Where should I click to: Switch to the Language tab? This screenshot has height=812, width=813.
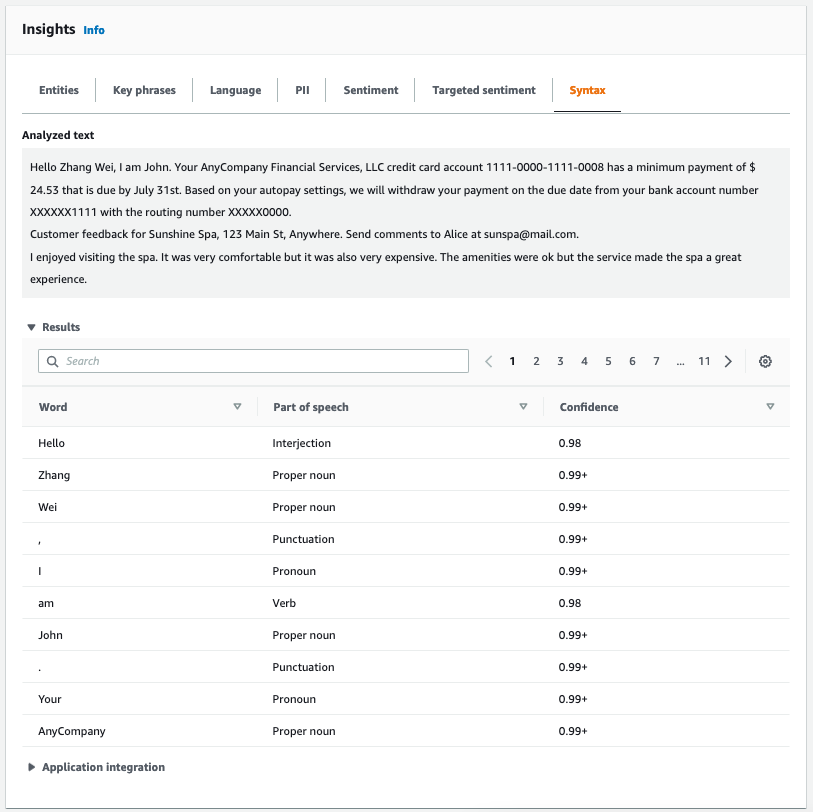[235, 90]
